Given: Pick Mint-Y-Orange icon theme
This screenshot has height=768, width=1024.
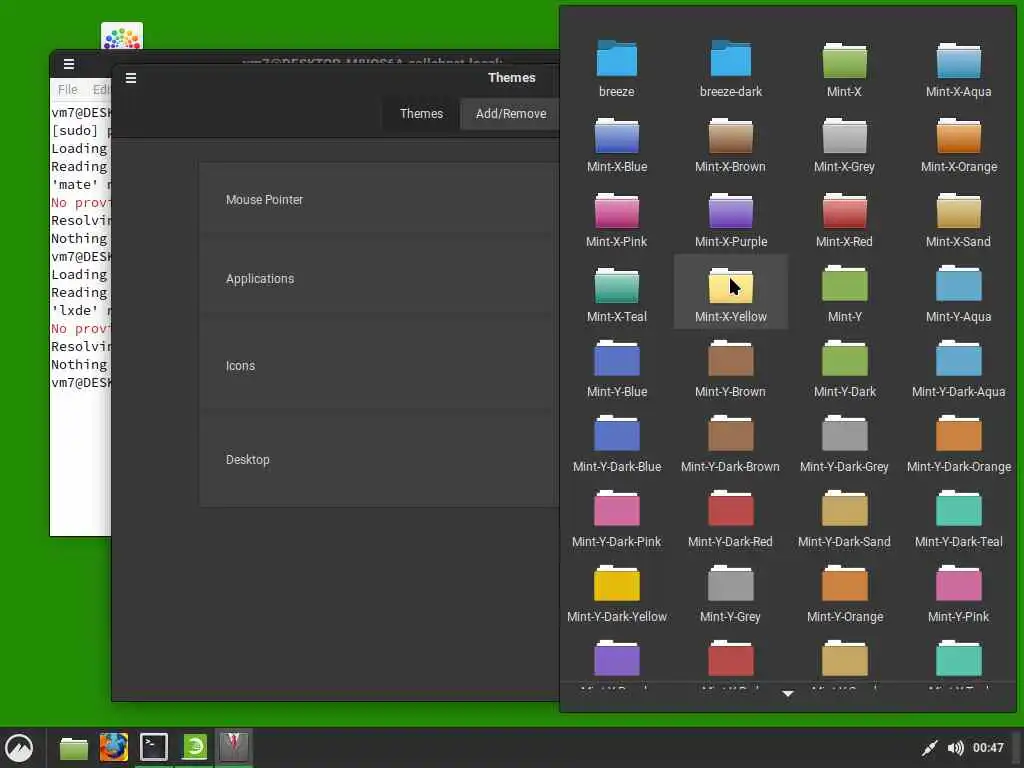Looking at the screenshot, I should [844, 594].
